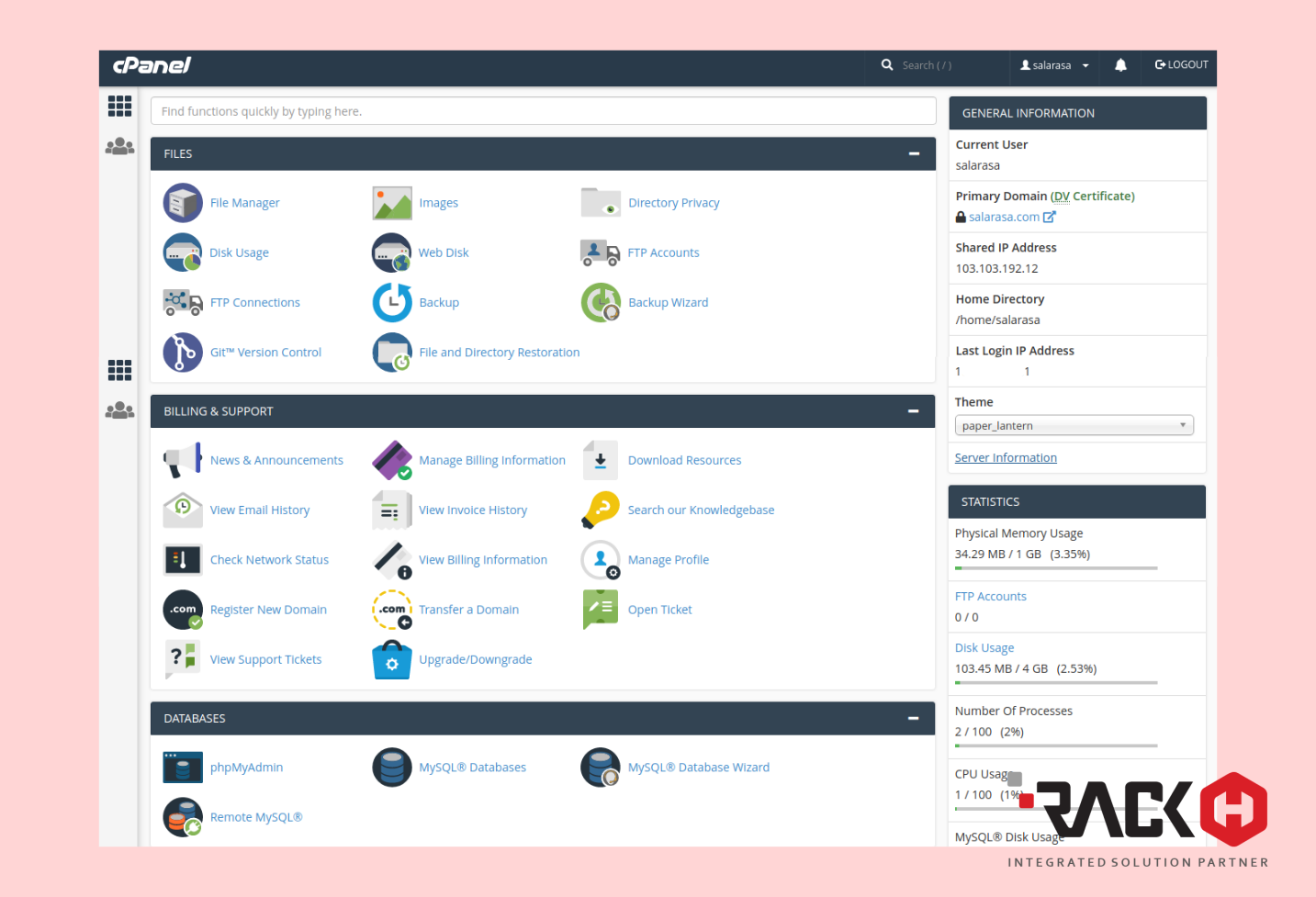Viewport: 1316px width, 897px height.
Task: Open News & Announcements megaphone icon
Action: [x=183, y=460]
